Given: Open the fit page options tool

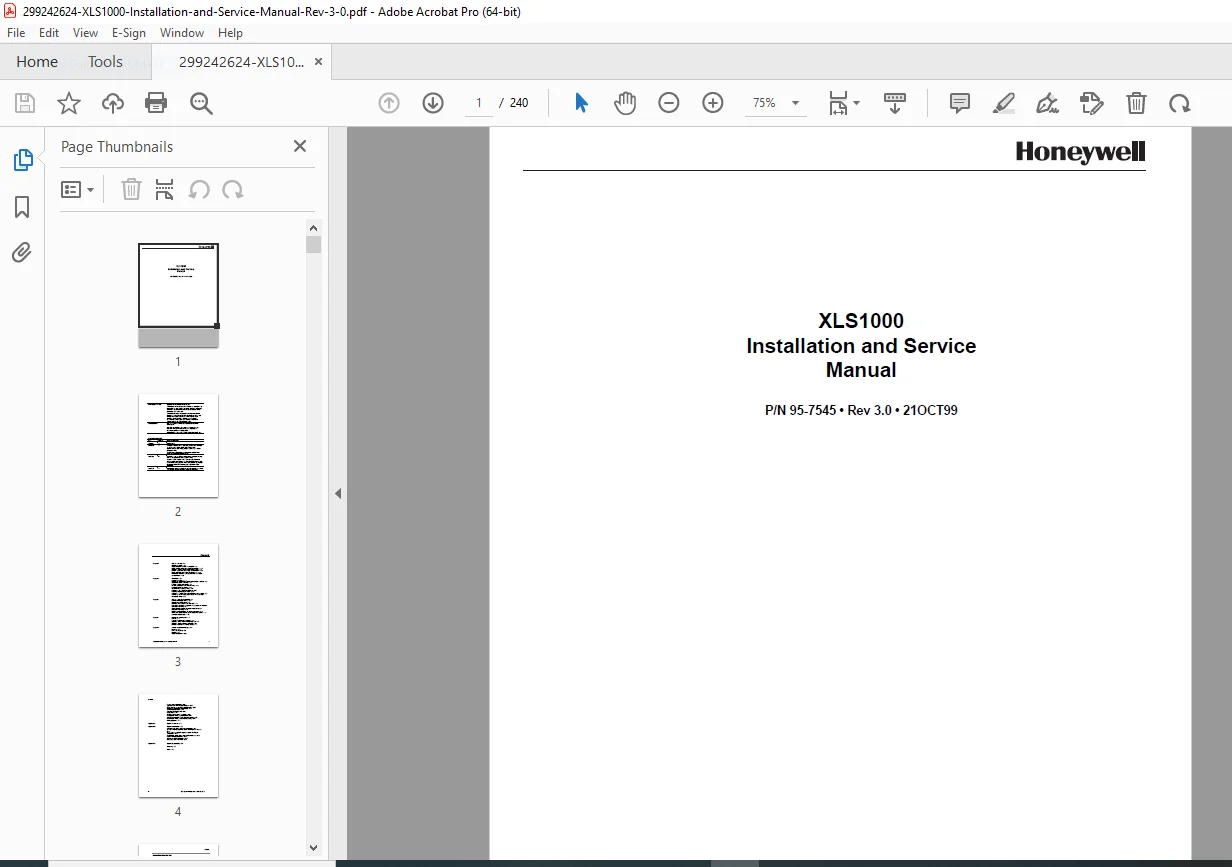Looking at the screenshot, I should (844, 103).
